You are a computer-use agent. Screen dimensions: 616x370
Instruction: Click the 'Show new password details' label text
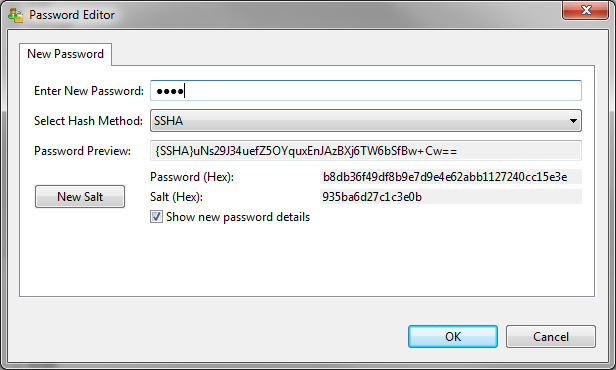tap(238, 217)
